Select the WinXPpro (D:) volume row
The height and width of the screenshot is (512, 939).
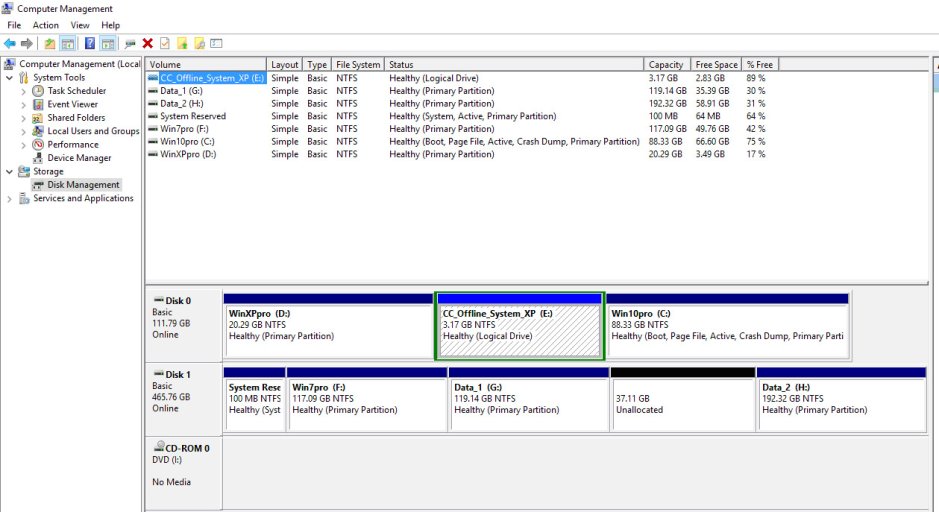pyautogui.click(x=461, y=154)
